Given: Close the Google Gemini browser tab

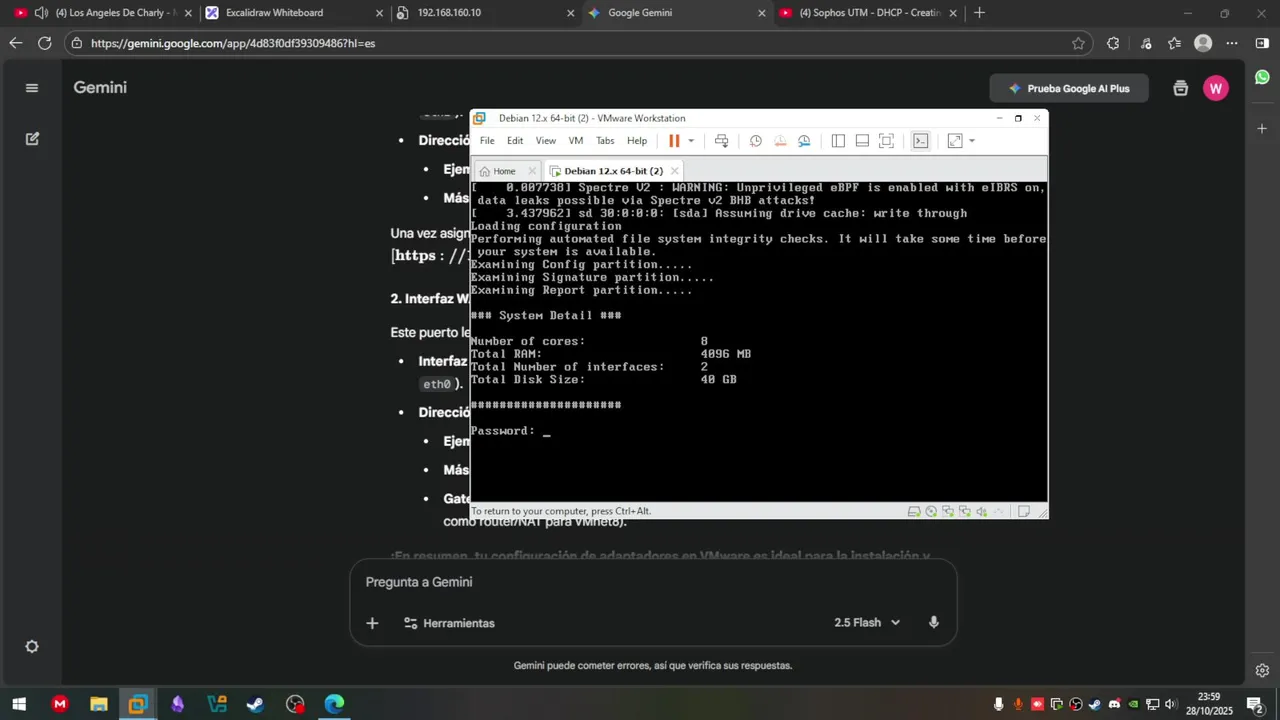Looking at the screenshot, I should pos(761,13).
